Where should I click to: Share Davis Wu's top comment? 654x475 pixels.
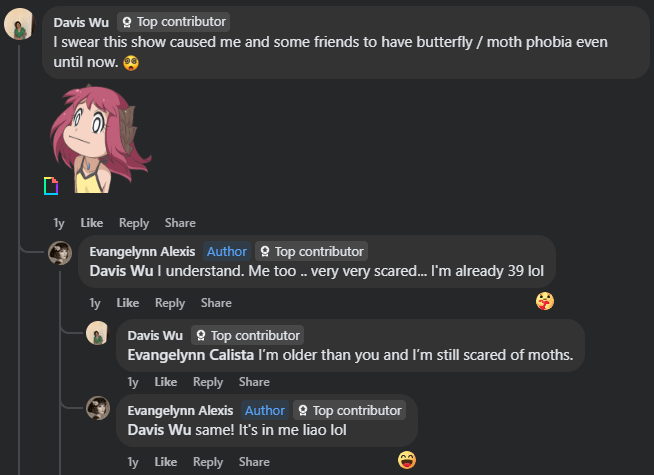click(180, 223)
